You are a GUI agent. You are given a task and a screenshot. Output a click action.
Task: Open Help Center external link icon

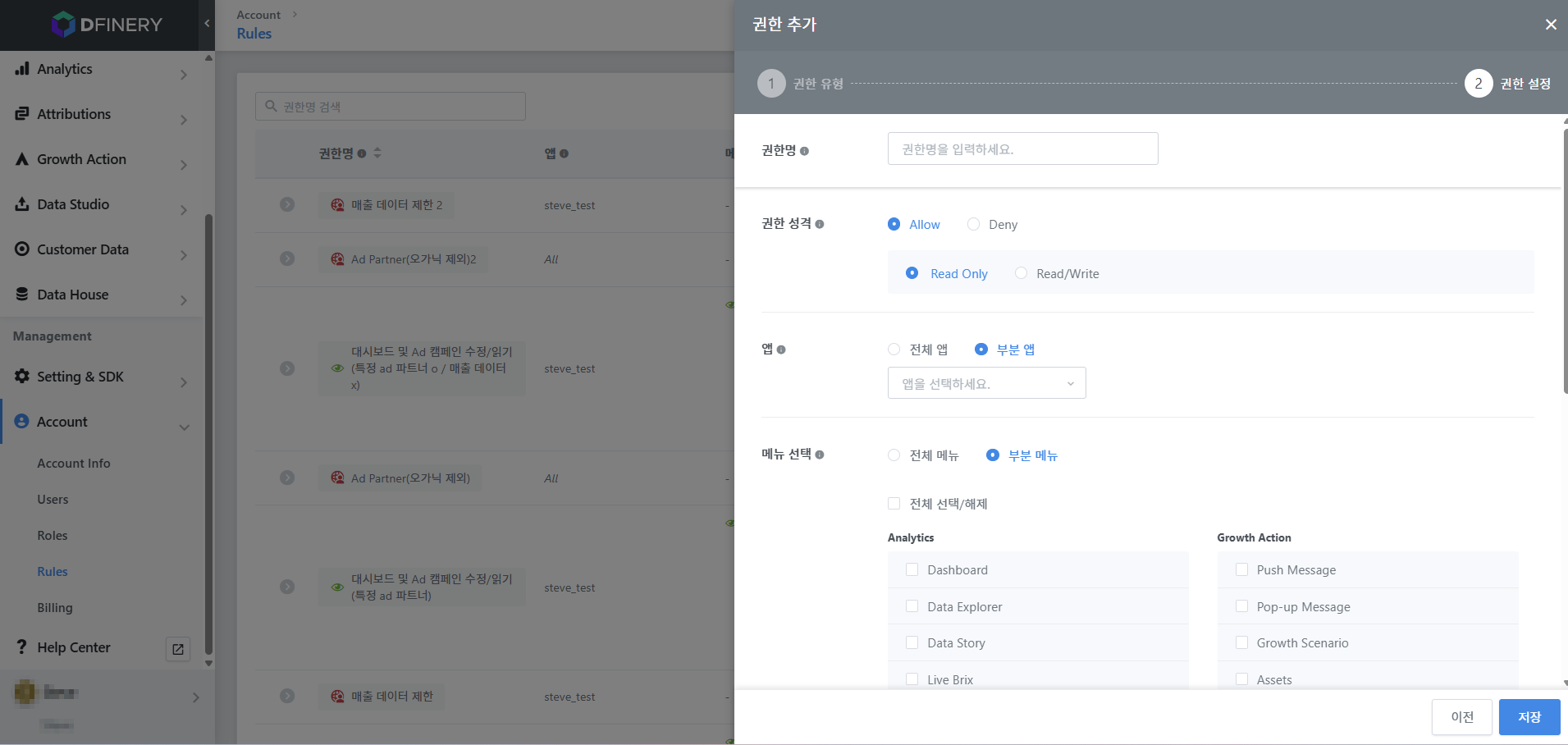(178, 649)
